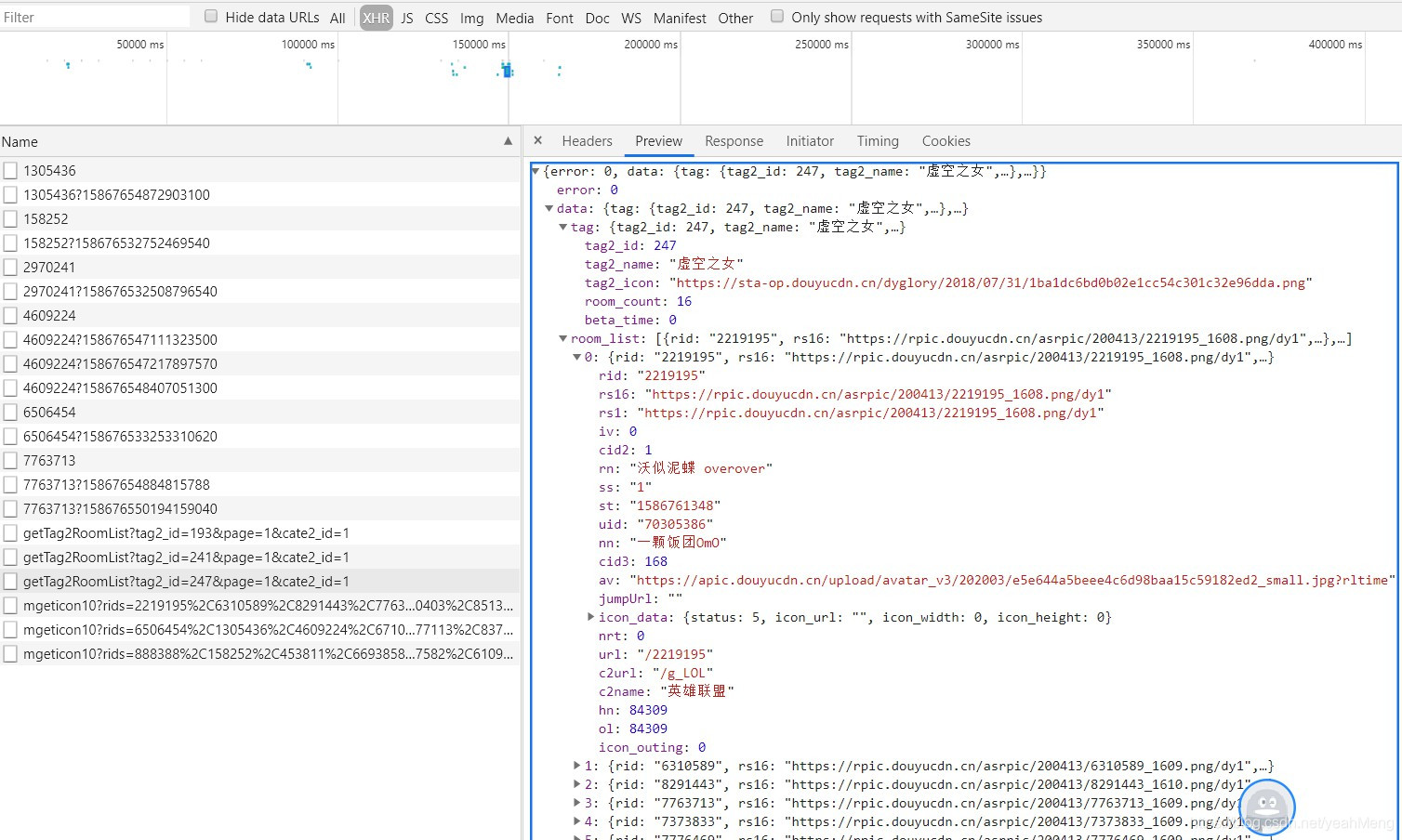Click the tag2_icon URL value
Viewport: 1402px width, 840px height.
(990, 282)
